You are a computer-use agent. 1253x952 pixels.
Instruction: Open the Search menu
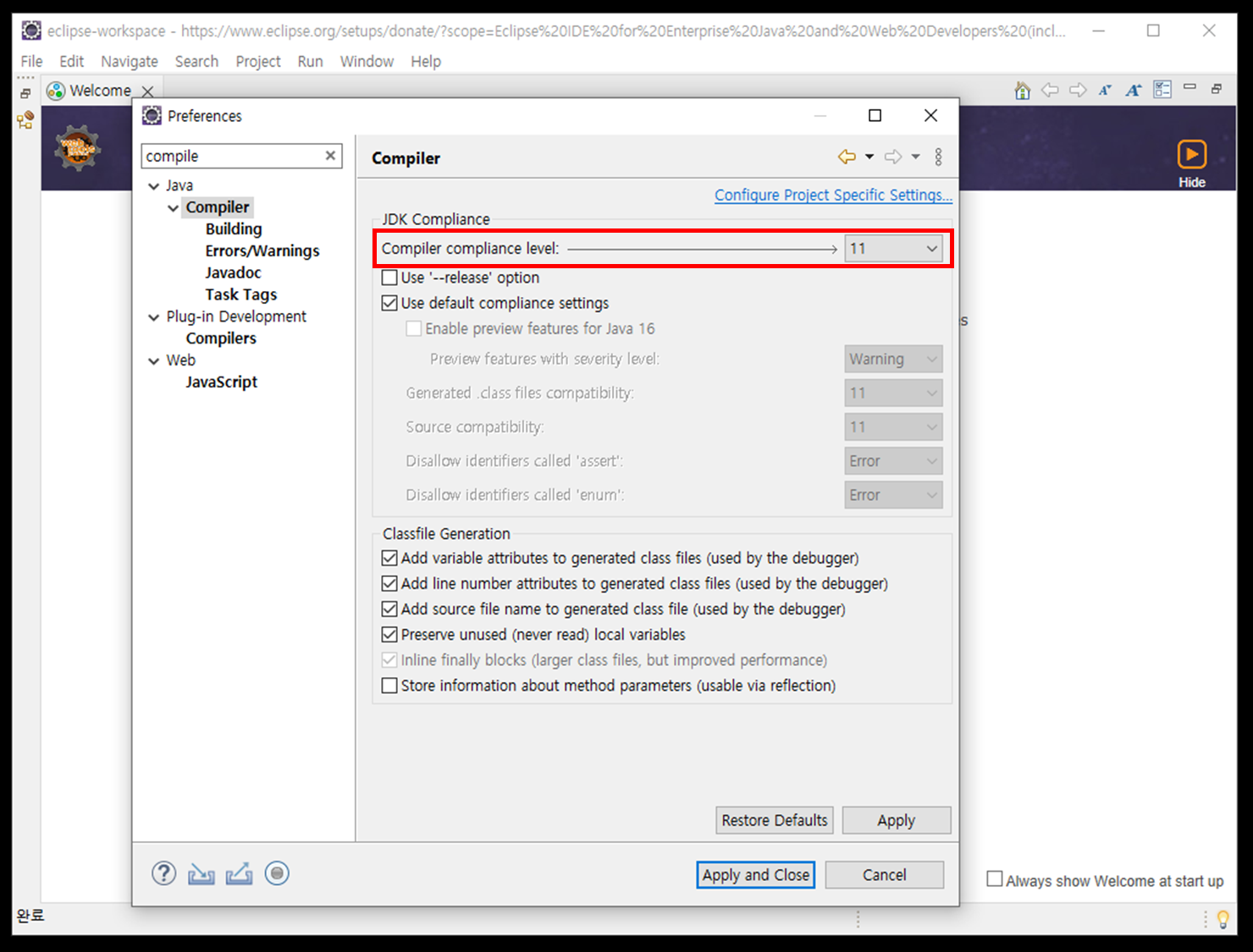pos(196,61)
